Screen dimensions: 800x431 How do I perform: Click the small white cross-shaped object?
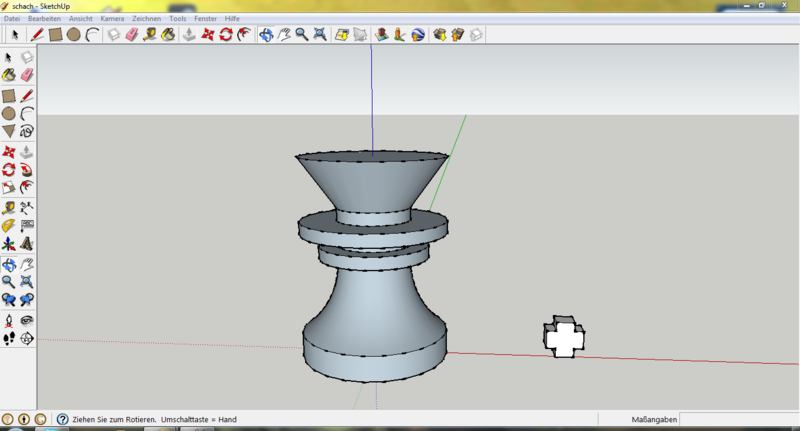(x=564, y=337)
